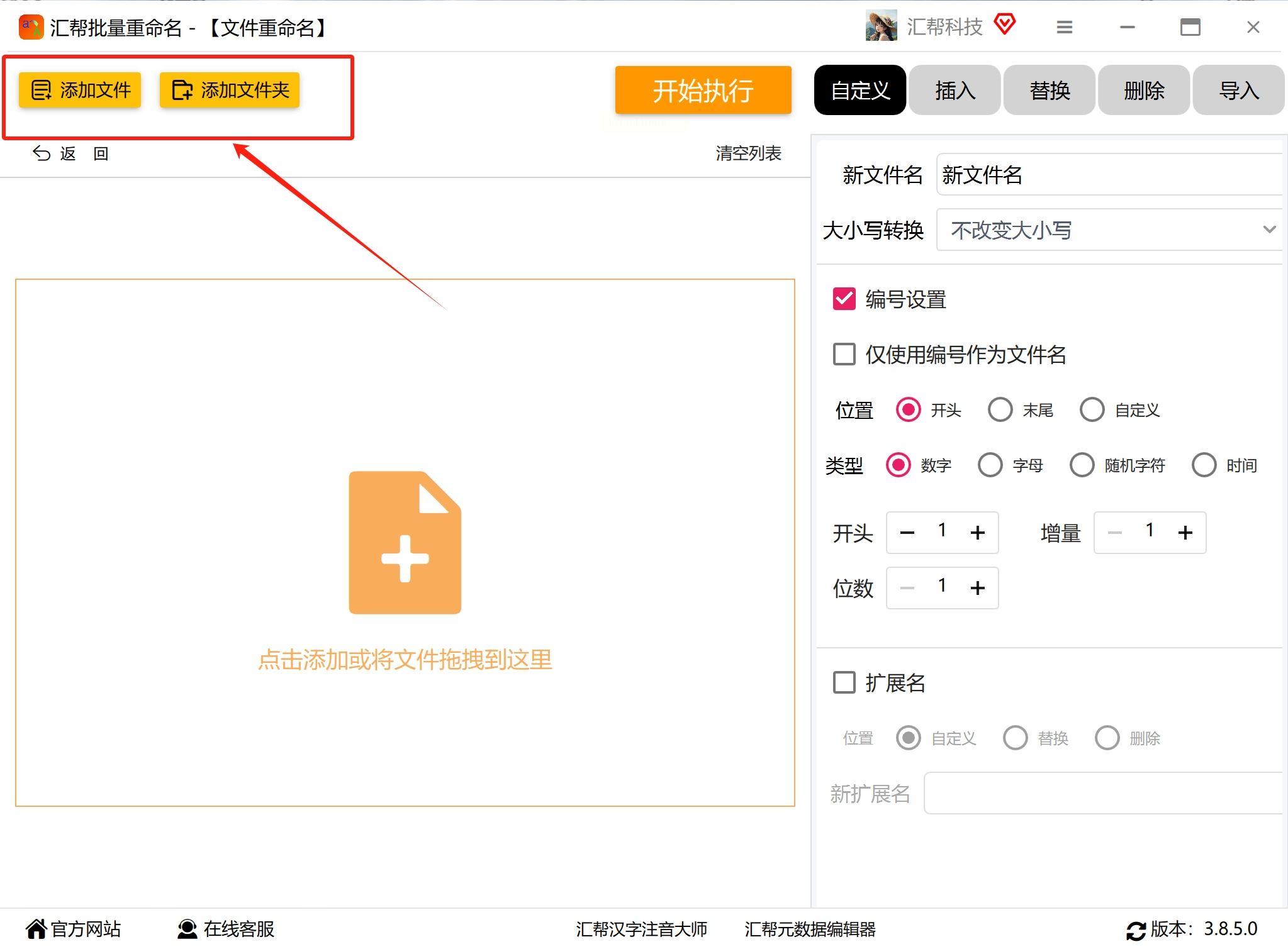Switch to the 替换 tab
Image resolution: width=1288 pixels, height=949 pixels.
[x=1049, y=91]
